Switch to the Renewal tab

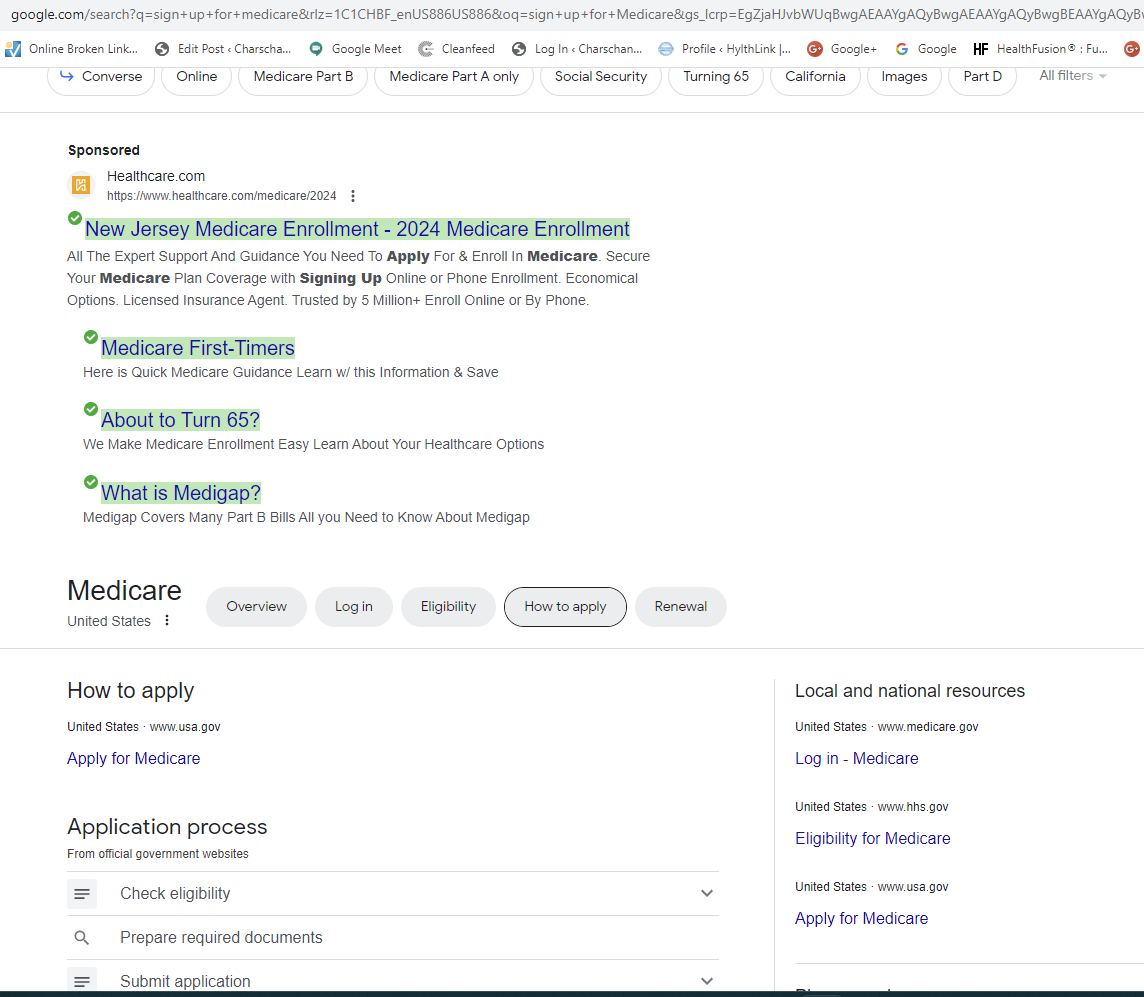click(x=681, y=607)
